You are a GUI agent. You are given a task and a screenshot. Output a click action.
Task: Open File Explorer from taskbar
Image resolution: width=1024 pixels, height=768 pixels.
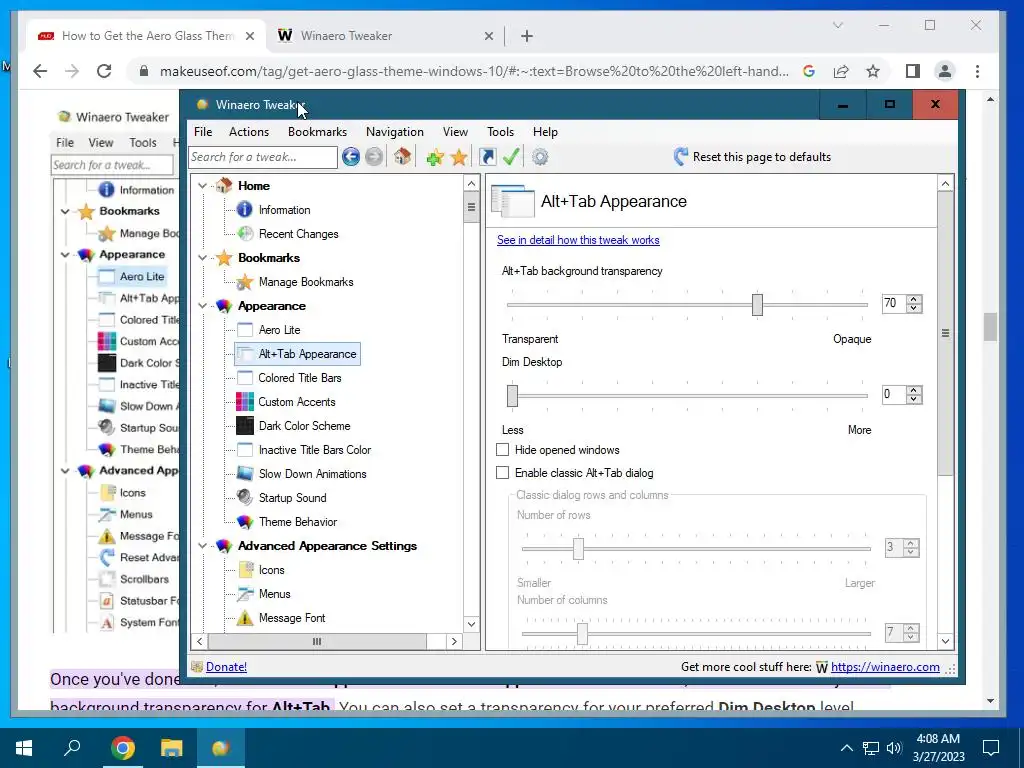pos(172,748)
